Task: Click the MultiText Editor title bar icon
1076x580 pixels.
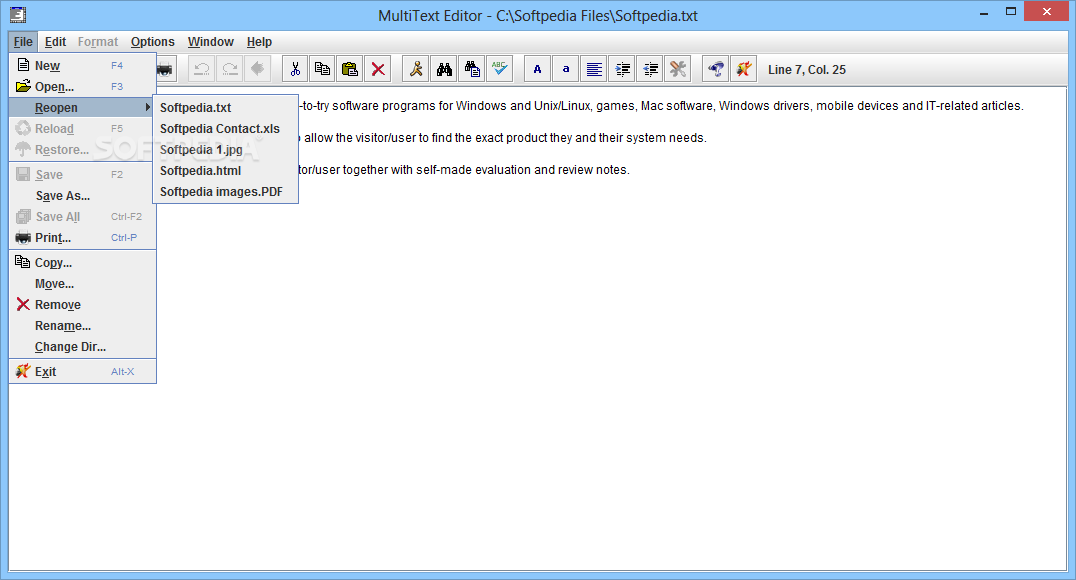Action: coord(18,14)
